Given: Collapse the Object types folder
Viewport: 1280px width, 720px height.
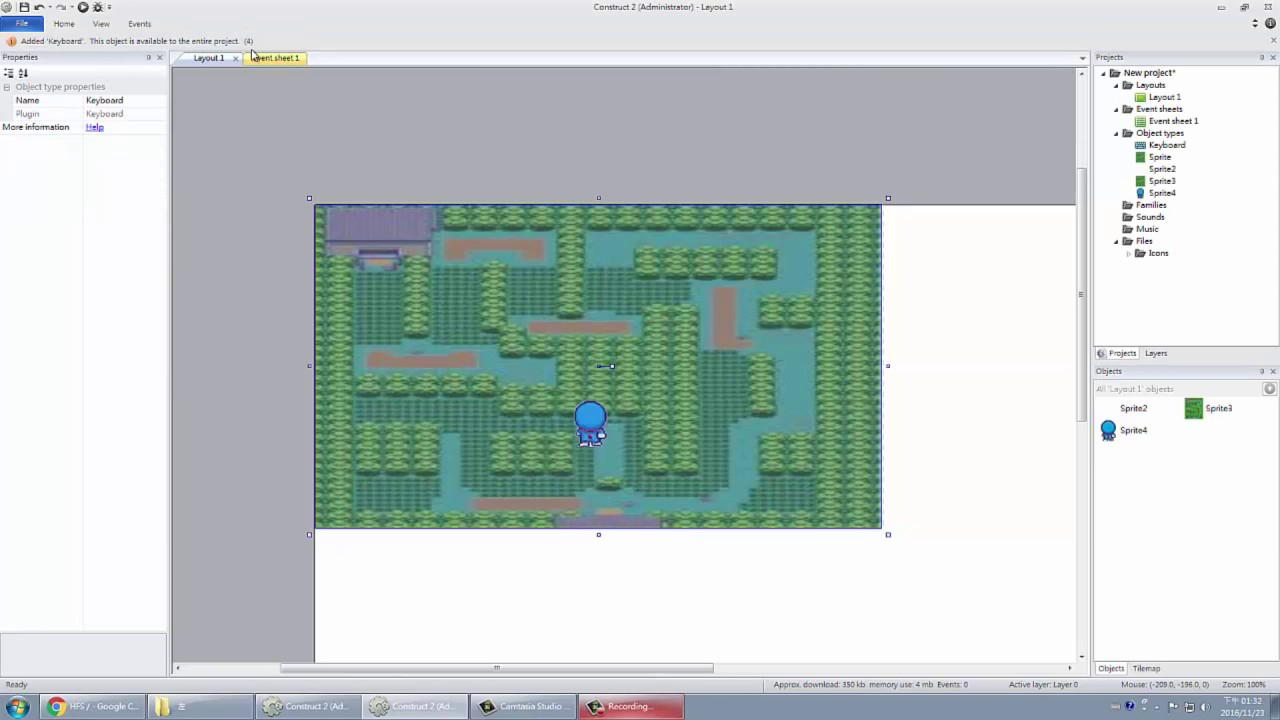Looking at the screenshot, I should [1116, 133].
